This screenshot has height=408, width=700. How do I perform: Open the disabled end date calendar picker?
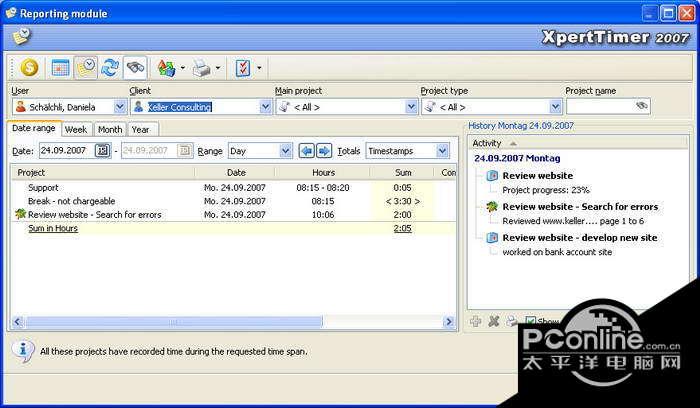click(x=185, y=150)
